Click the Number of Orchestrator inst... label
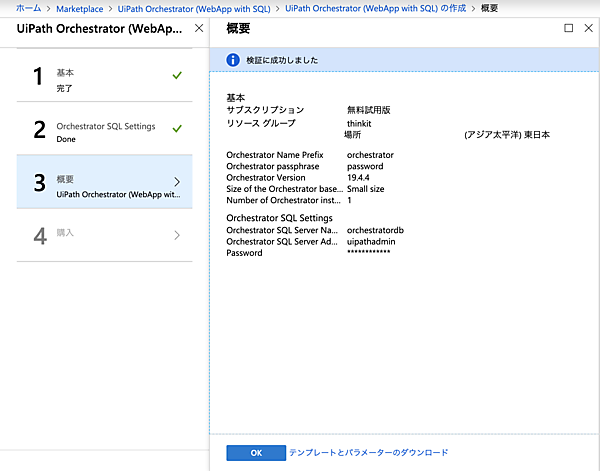The height and width of the screenshot is (471, 600). tap(283, 200)
